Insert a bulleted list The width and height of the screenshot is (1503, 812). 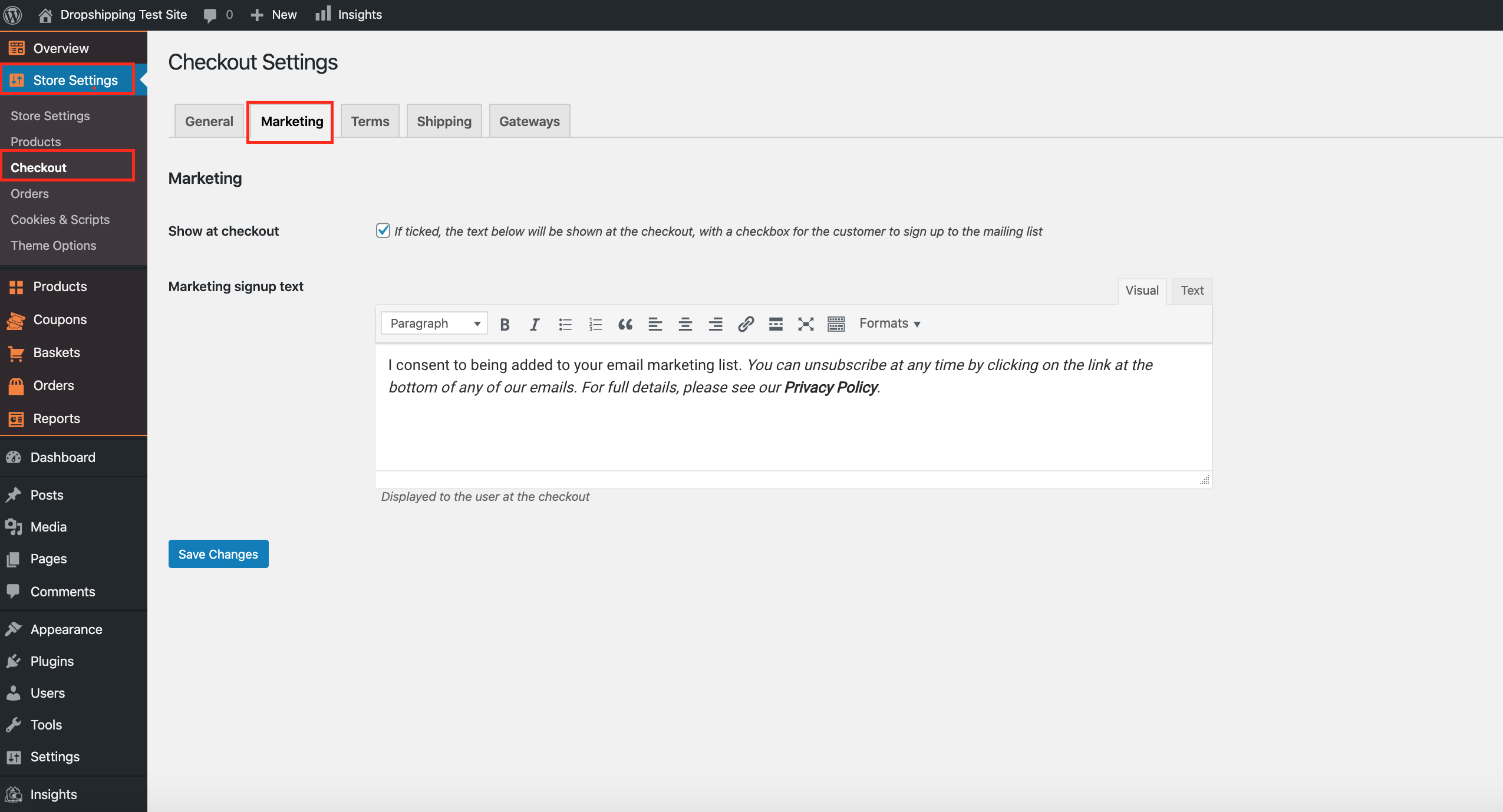point(565,324)
